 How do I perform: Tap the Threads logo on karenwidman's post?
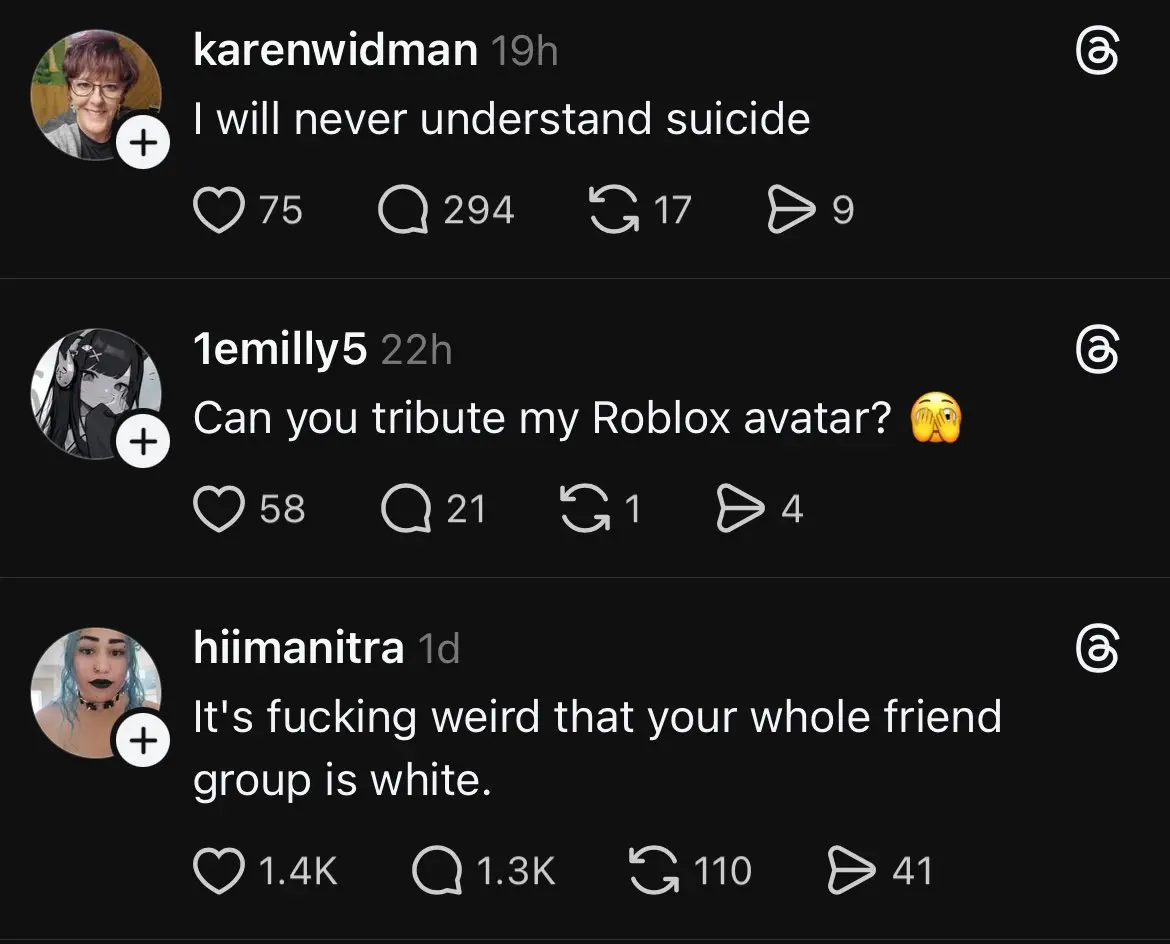pyautogui.click(x=1095, y=51)
